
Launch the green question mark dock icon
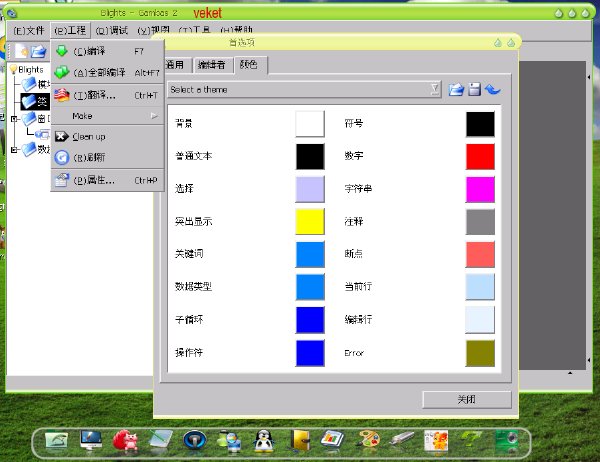(x=471, y=439)
